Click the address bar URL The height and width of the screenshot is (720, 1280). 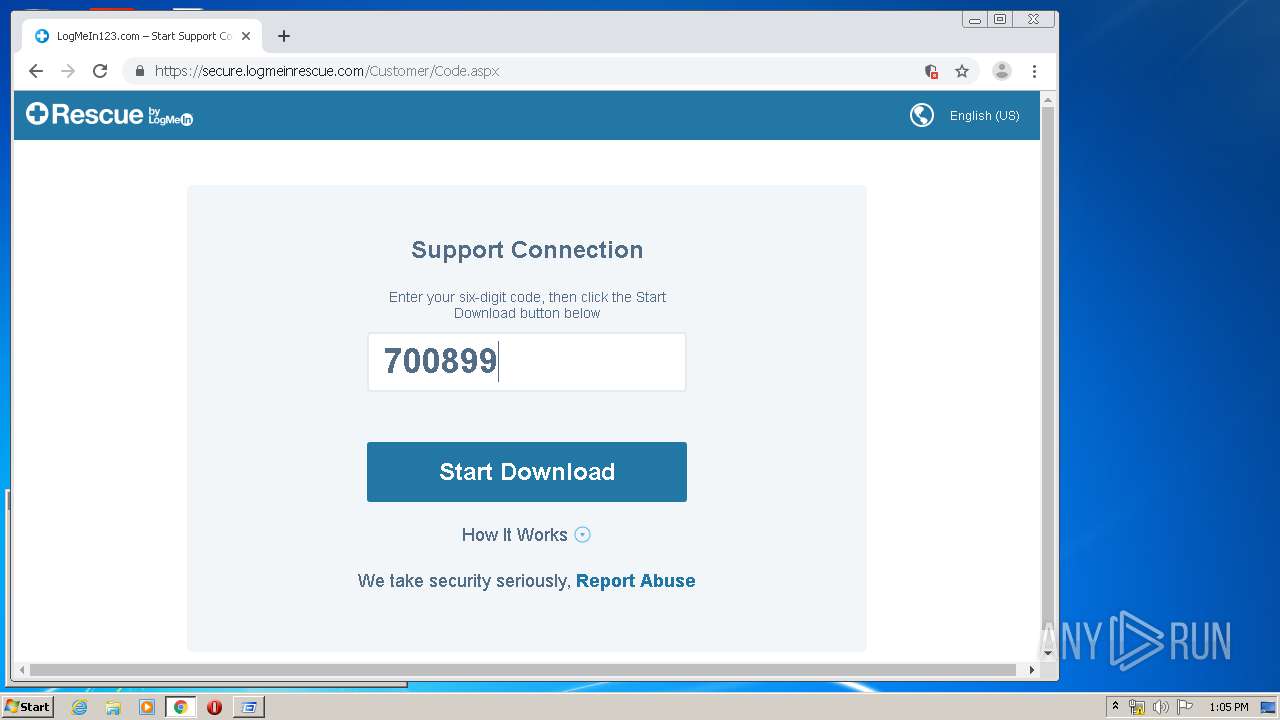coord(327,71)
